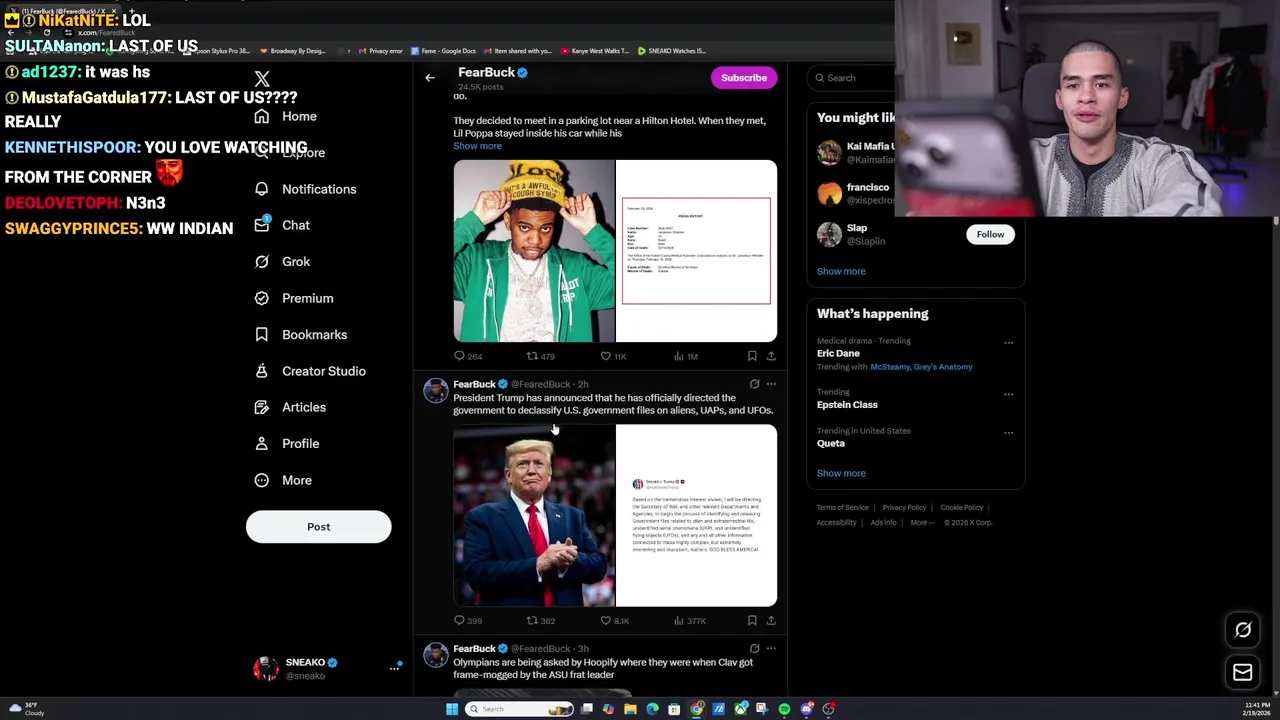Click the Creator Studio icon
This screenshot has height=720, width=1280.
tap(262, 371)
